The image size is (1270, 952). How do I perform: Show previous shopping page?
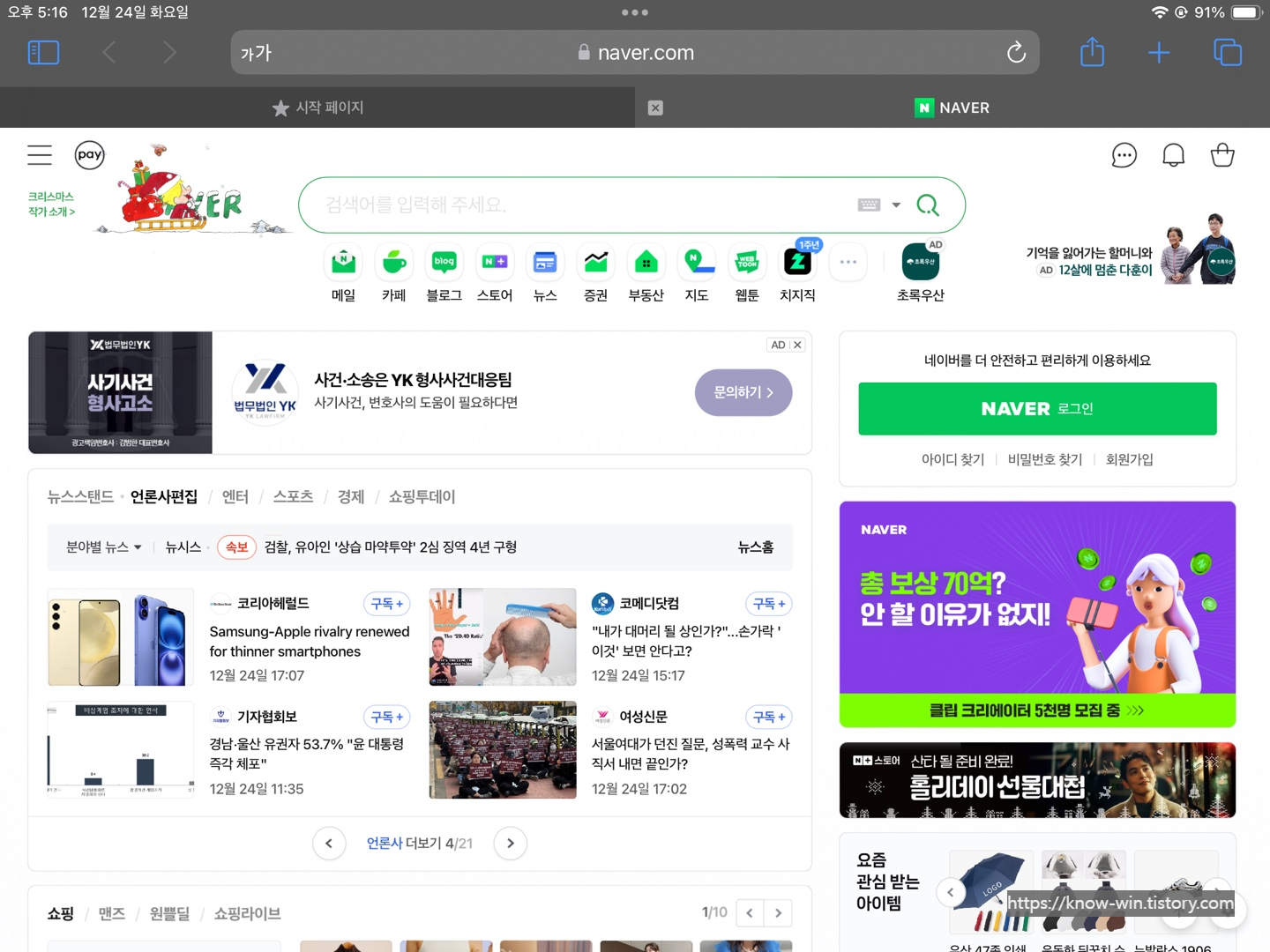pos(750,913)
